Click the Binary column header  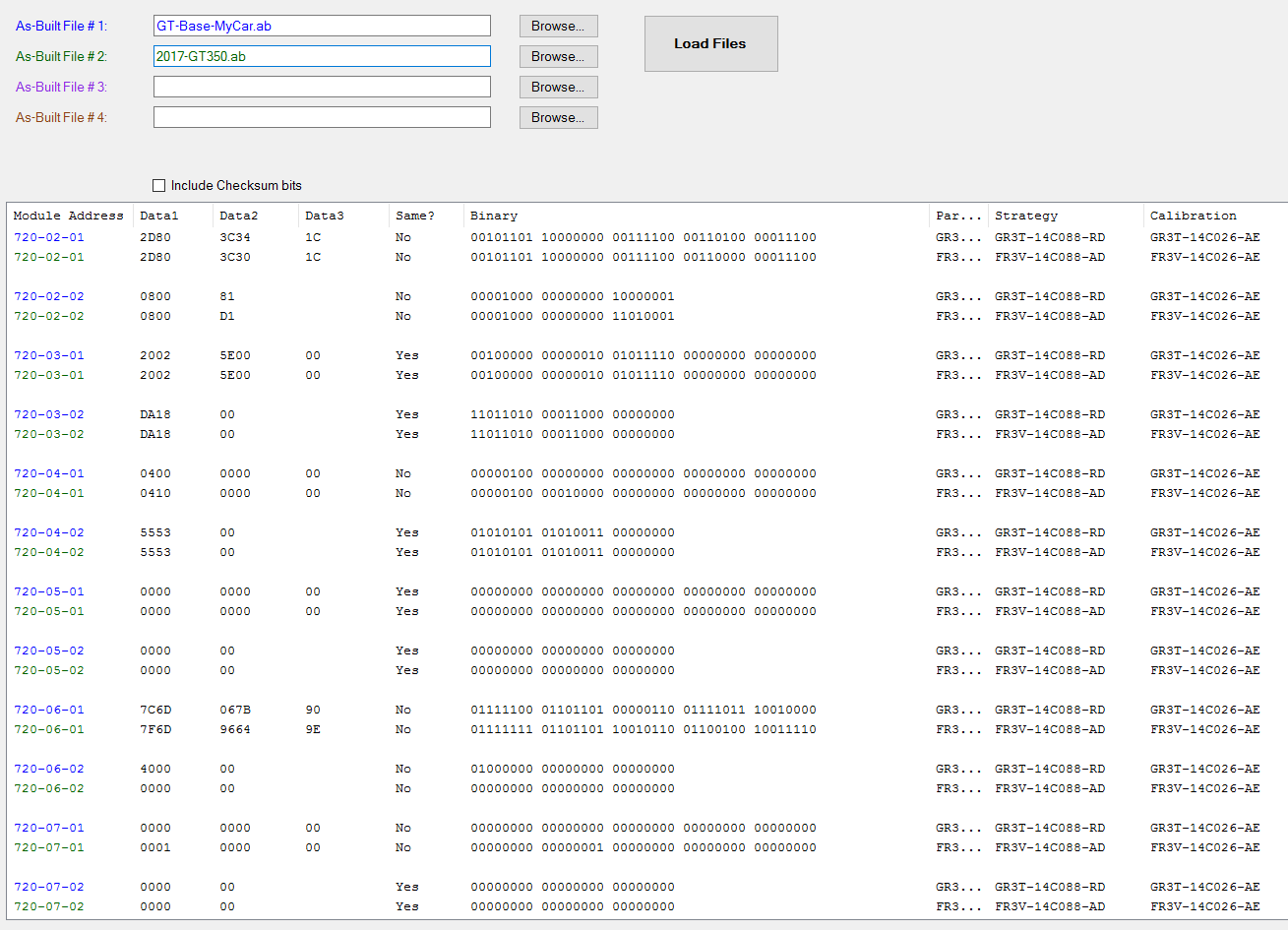click(697, 216)
